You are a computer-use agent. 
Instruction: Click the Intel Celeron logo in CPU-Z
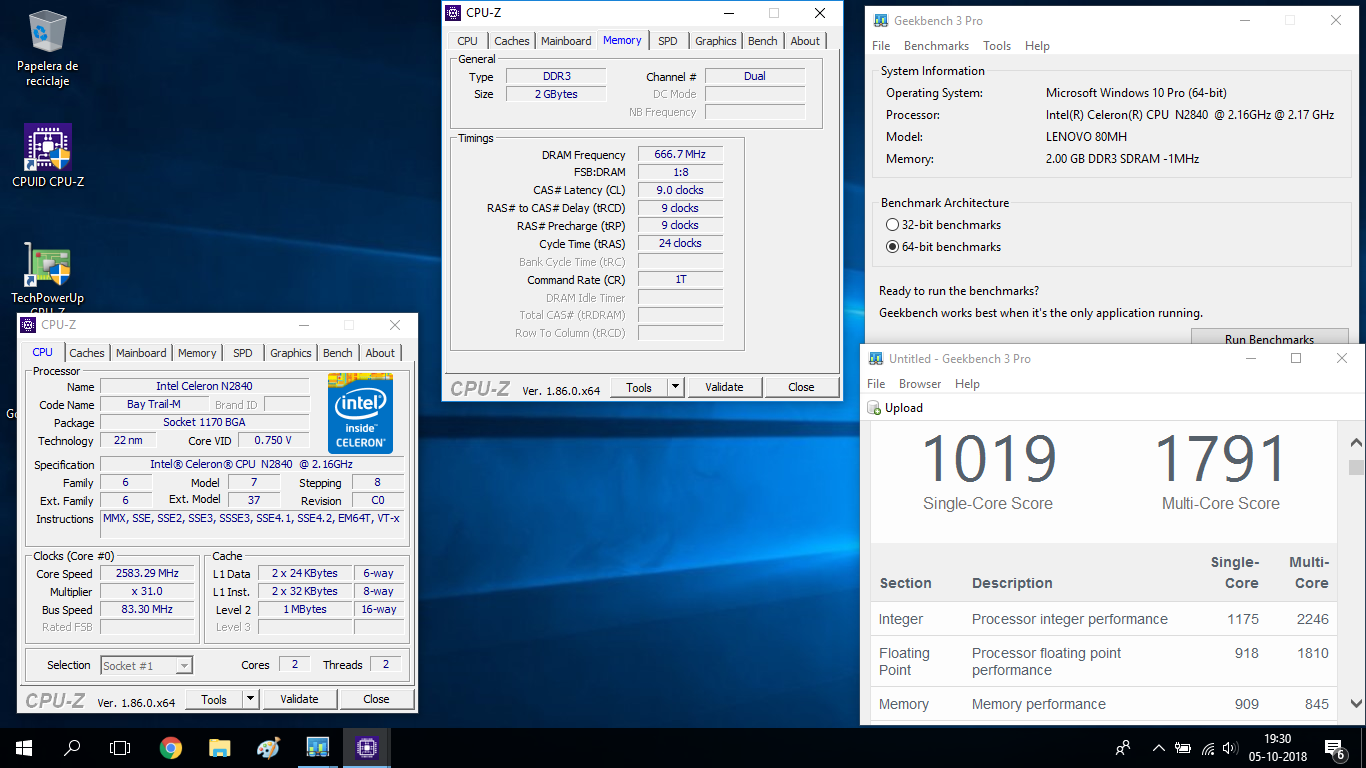(x=360, y=413)
